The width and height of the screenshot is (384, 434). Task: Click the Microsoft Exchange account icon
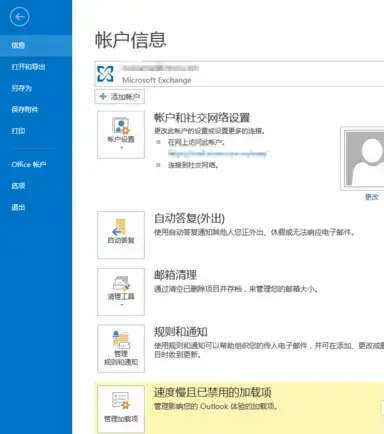coord(105,74)
